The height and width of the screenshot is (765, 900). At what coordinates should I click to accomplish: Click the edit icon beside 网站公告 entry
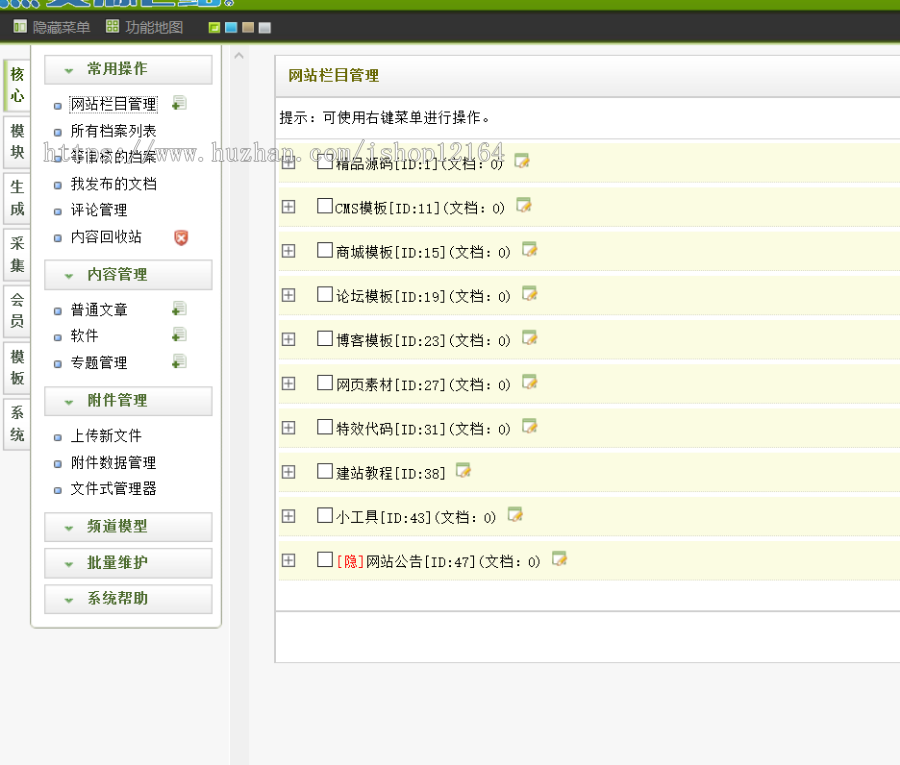(559, 561)
